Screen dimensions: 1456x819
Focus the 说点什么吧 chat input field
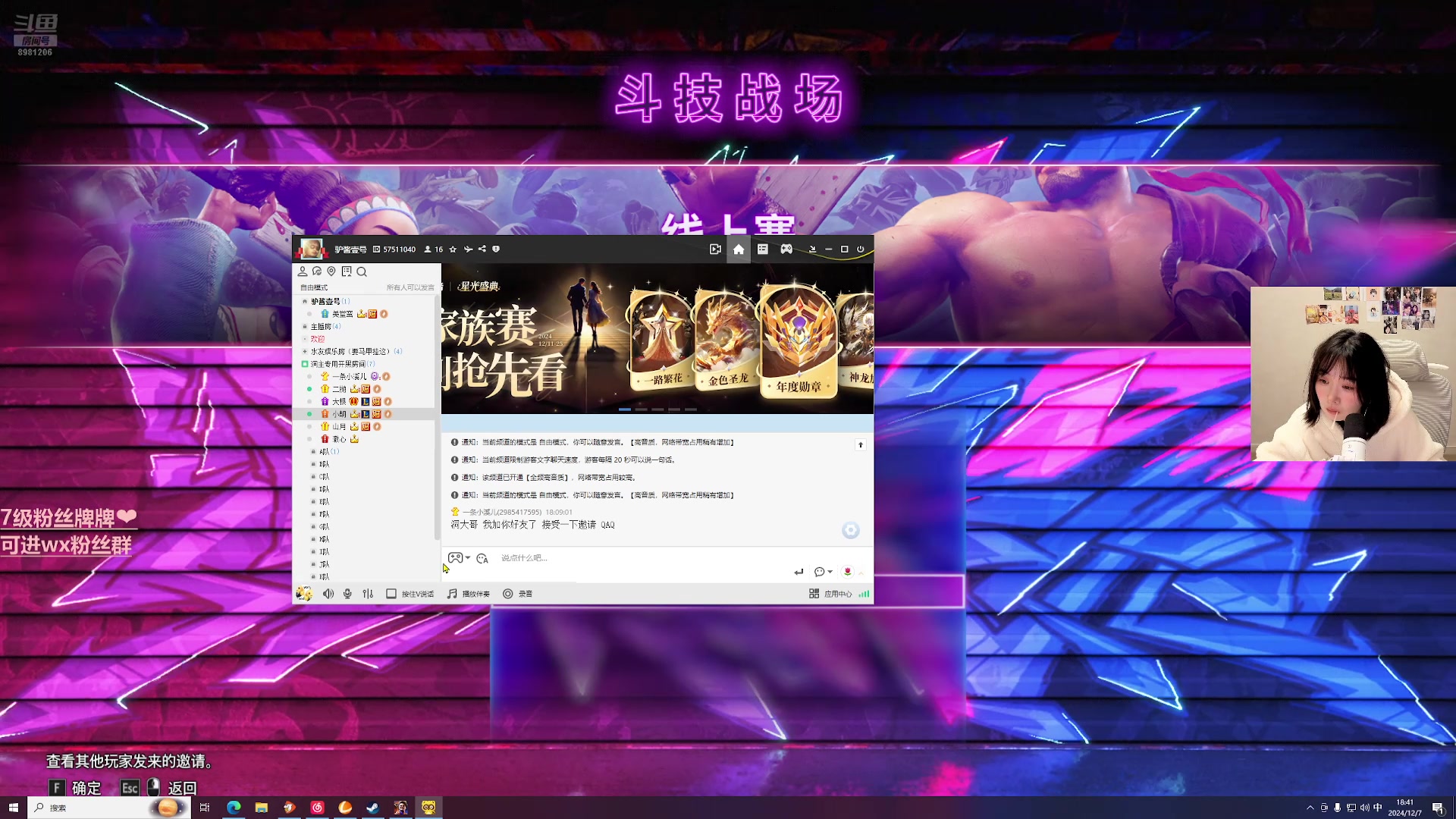pos(645,558)
